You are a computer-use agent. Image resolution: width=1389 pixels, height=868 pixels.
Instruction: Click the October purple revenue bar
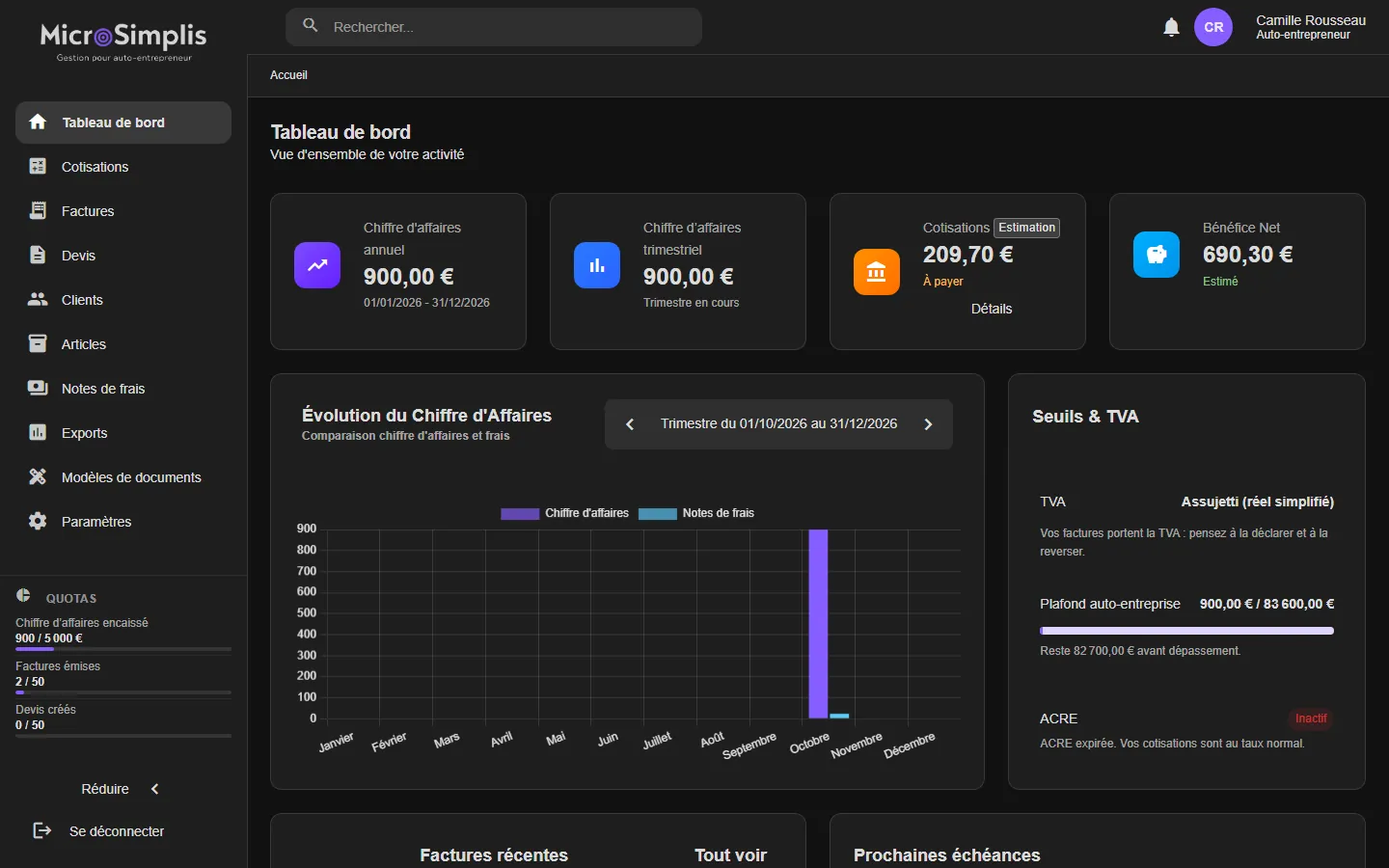coord(818,624)
